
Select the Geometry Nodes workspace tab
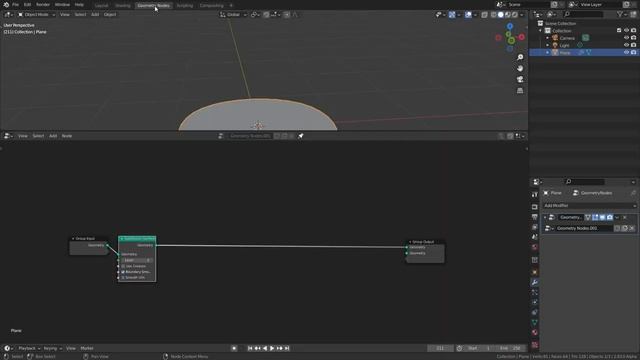point(153,6)
